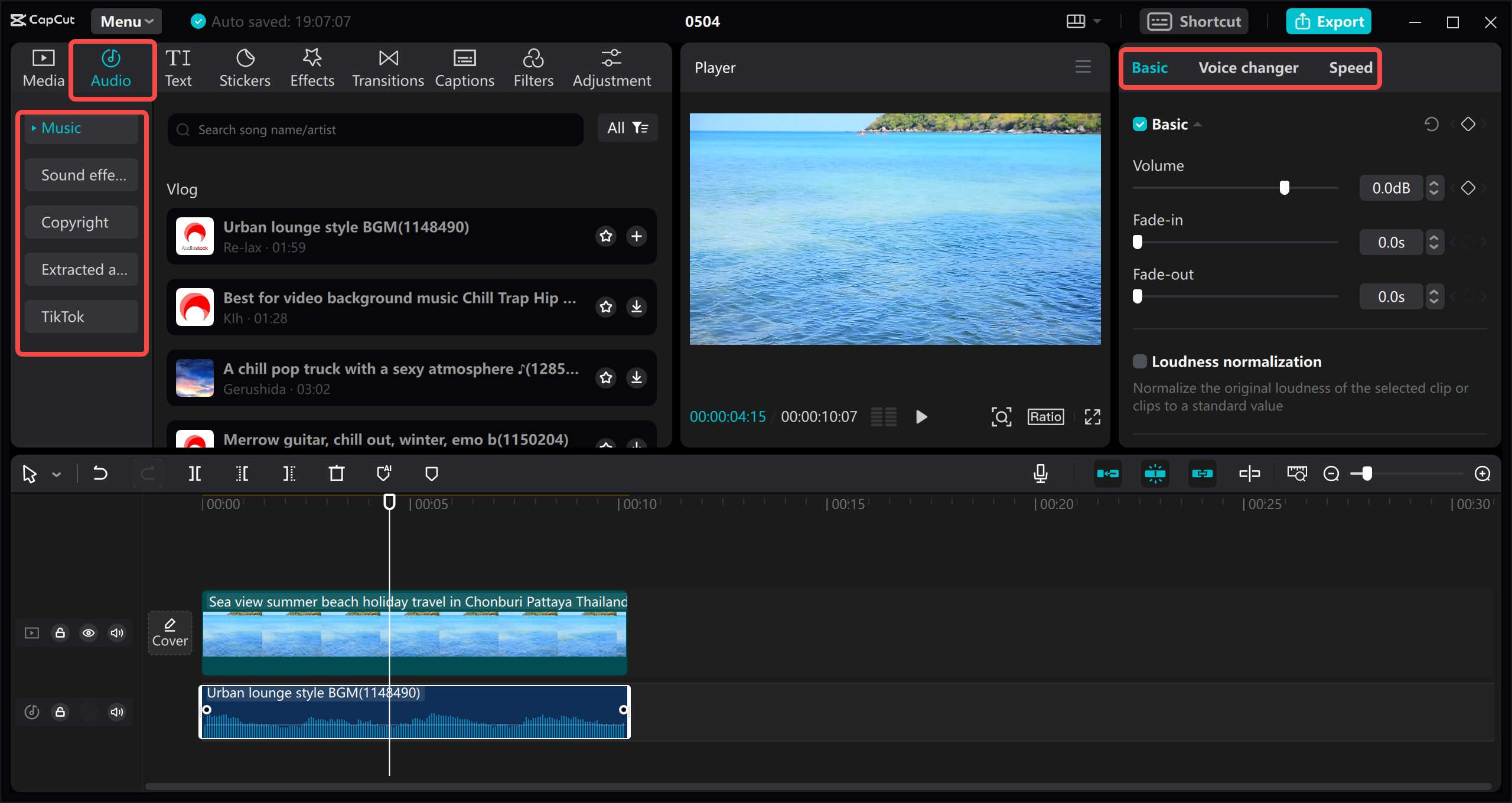Open the All filter dropdown for music
Screen dimensions: 1512x803
pos(627,128)
